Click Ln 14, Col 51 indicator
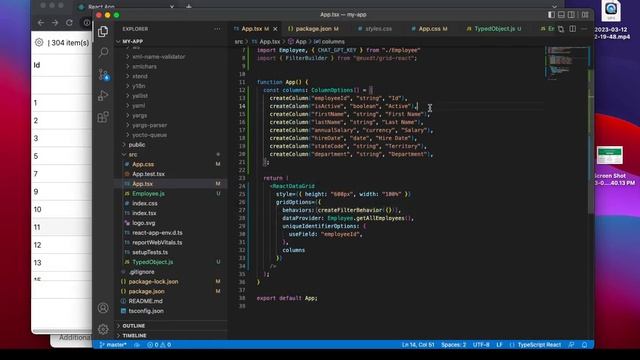Screen dimensions: 640x360 [418, 345]
